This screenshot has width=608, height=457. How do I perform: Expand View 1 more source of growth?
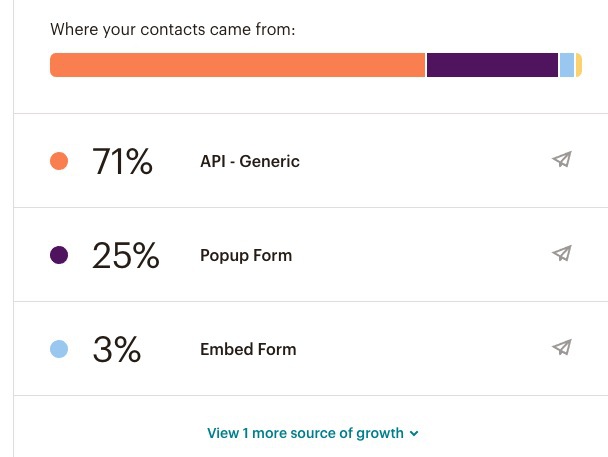click(x=313, y=433)
